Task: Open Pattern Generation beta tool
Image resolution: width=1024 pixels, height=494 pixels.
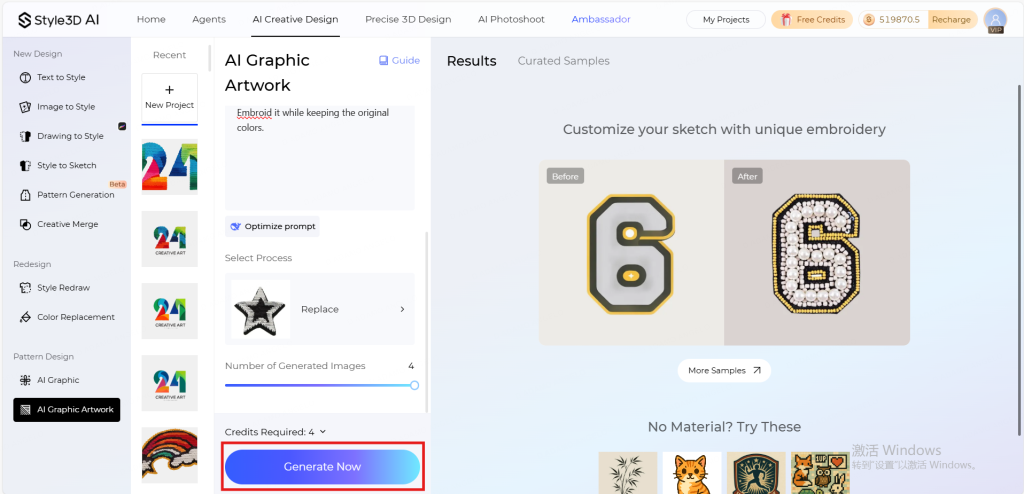Action: (x=67, y=195)
